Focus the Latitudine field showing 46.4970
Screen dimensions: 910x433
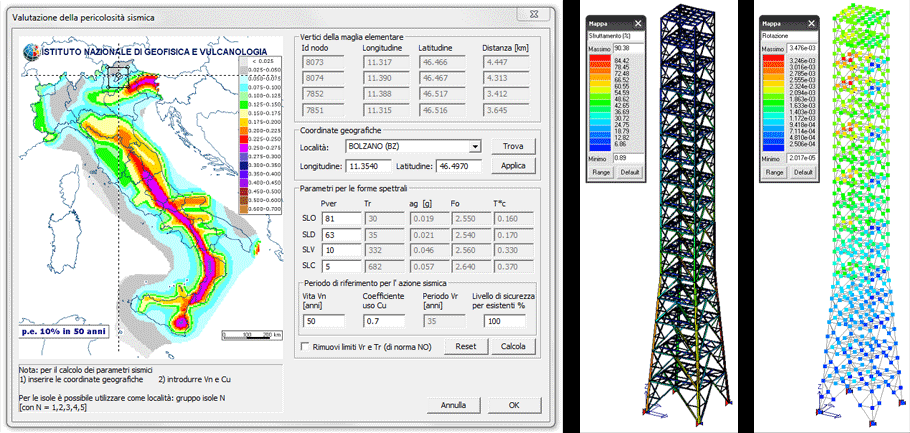click(x=458, y=167)
